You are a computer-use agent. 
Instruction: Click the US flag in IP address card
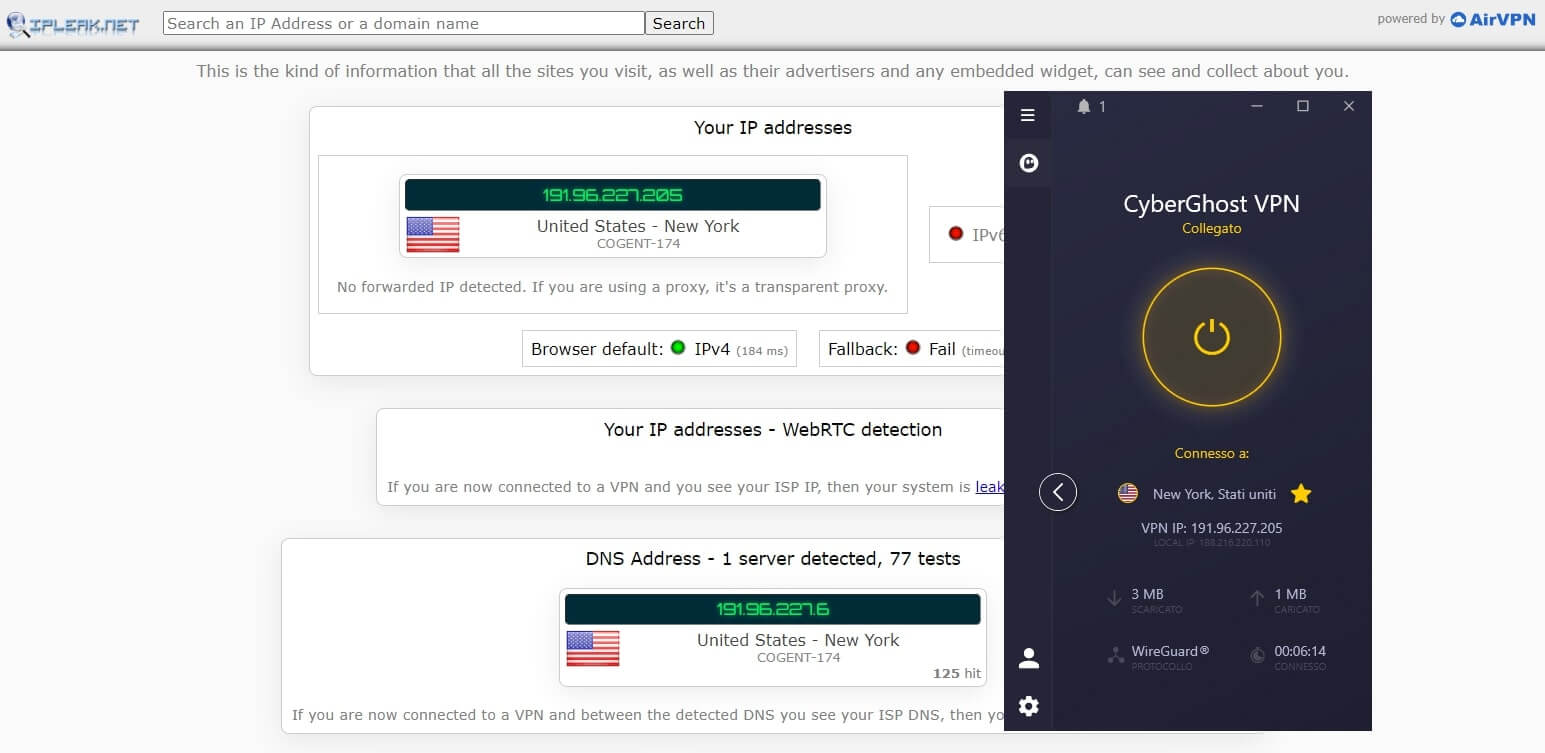coord(433,234)
